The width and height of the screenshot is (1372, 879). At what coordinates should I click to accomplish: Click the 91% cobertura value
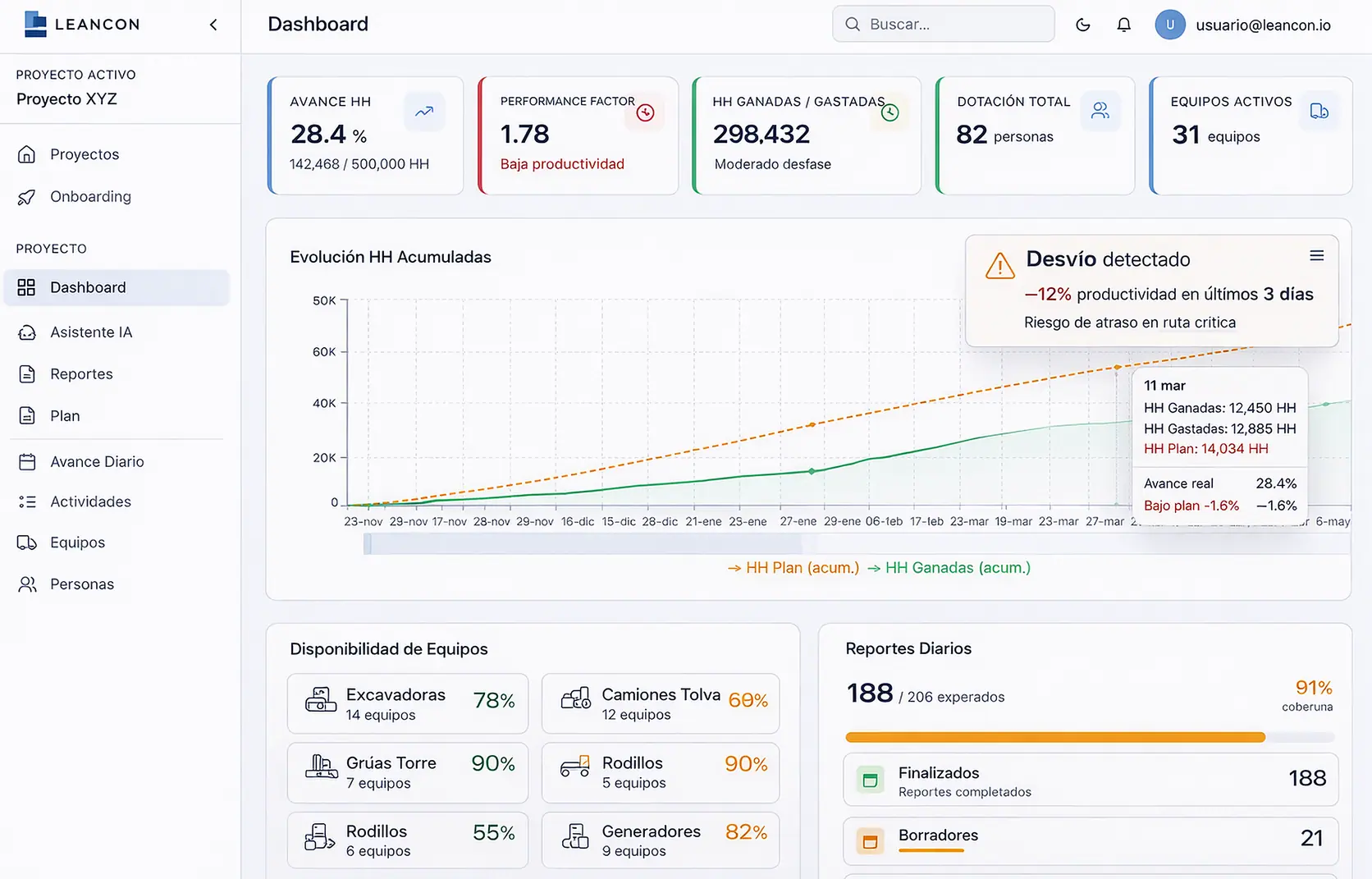point(1313,688)
